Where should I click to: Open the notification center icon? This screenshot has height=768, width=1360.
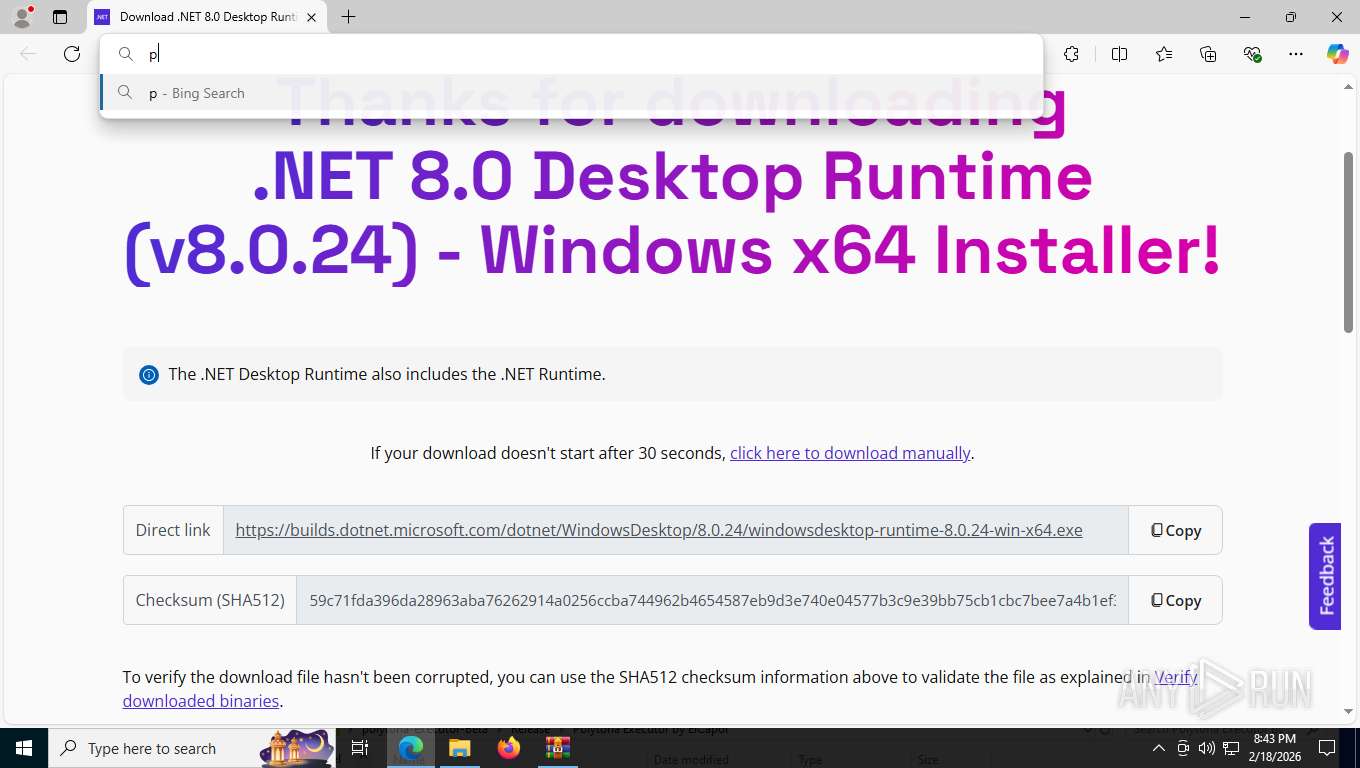tap(1327, 748)
